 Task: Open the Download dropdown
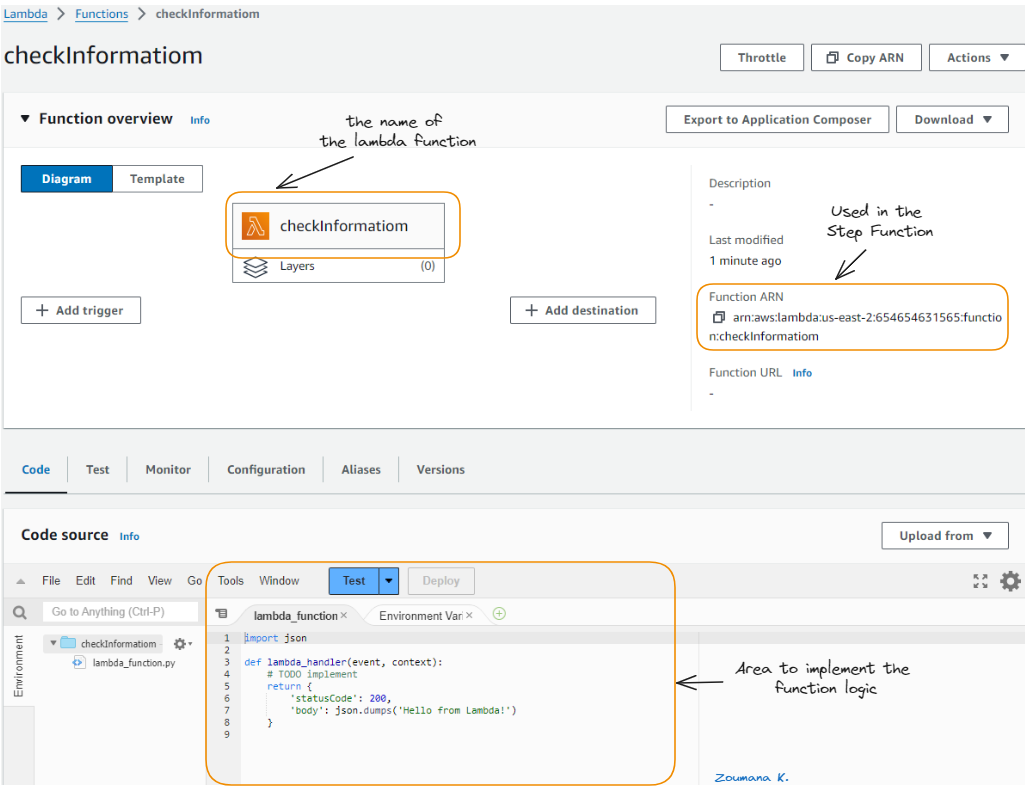pos(951,119)
